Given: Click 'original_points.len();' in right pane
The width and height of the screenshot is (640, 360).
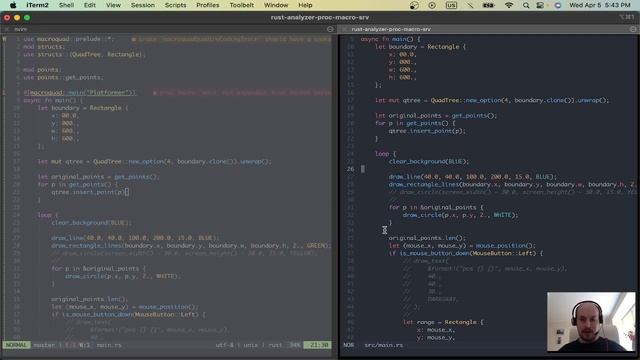Looking at the screenshot, I should tap(427, 238).
